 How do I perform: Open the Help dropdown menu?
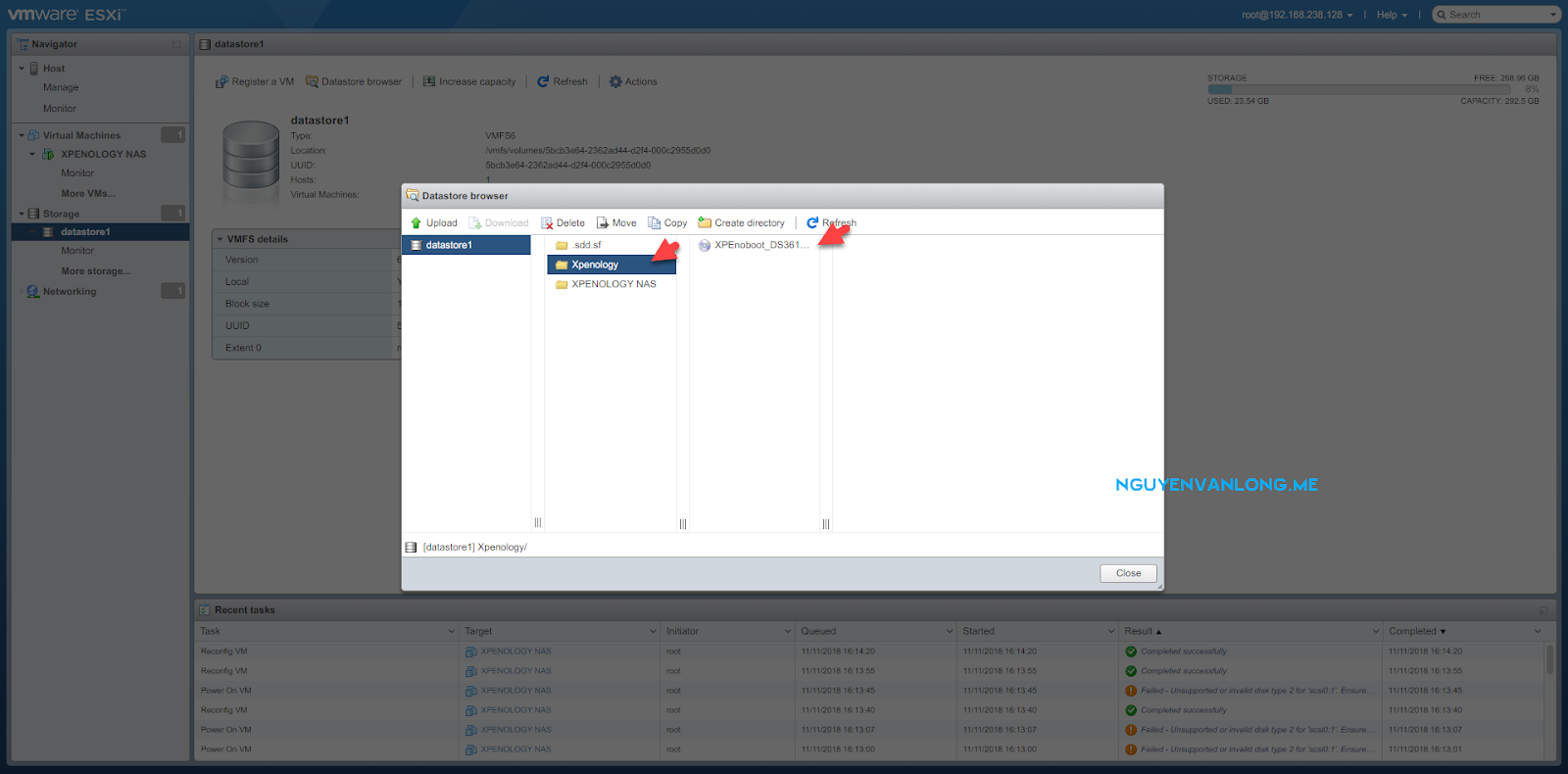pyautogui.click(x=1392, y=15)
